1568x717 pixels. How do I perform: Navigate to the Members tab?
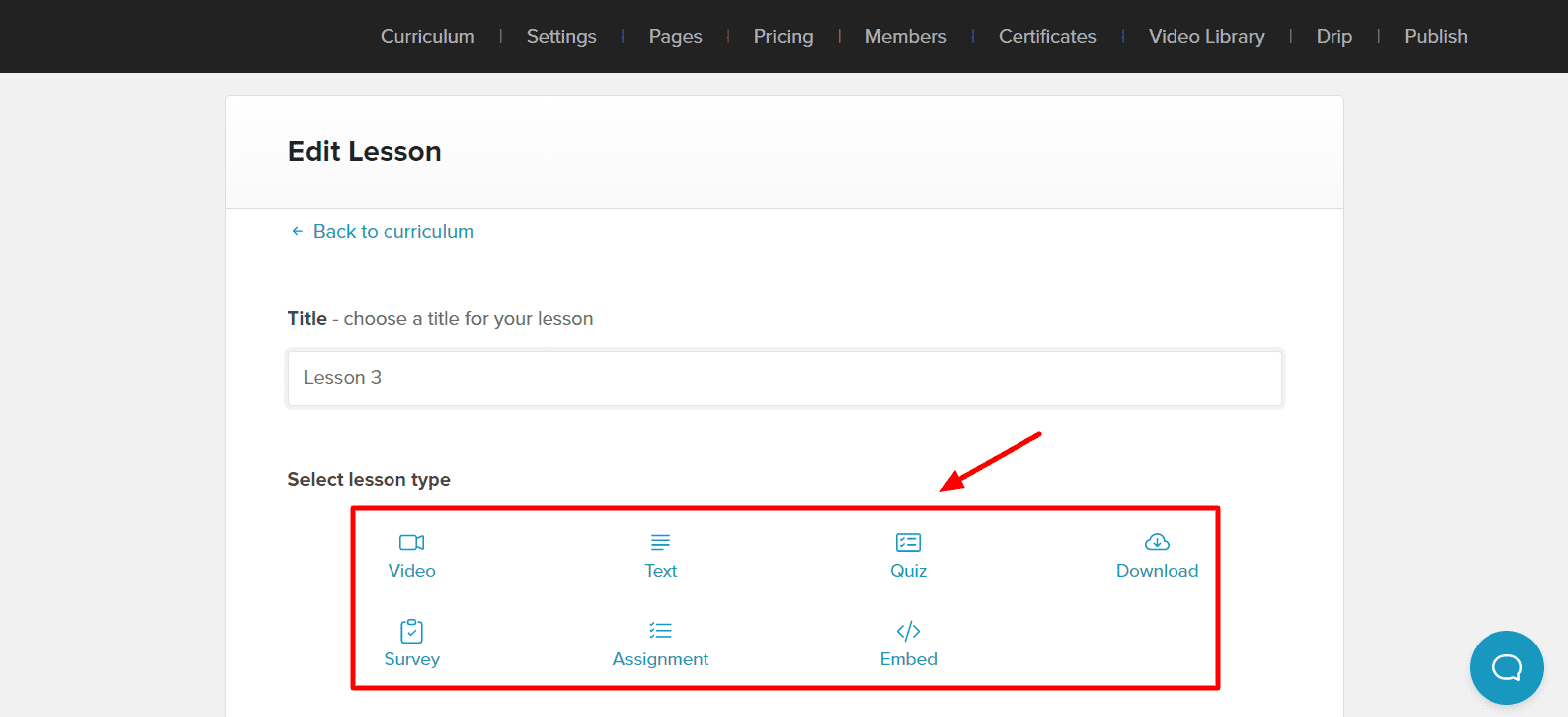[905, 37]
